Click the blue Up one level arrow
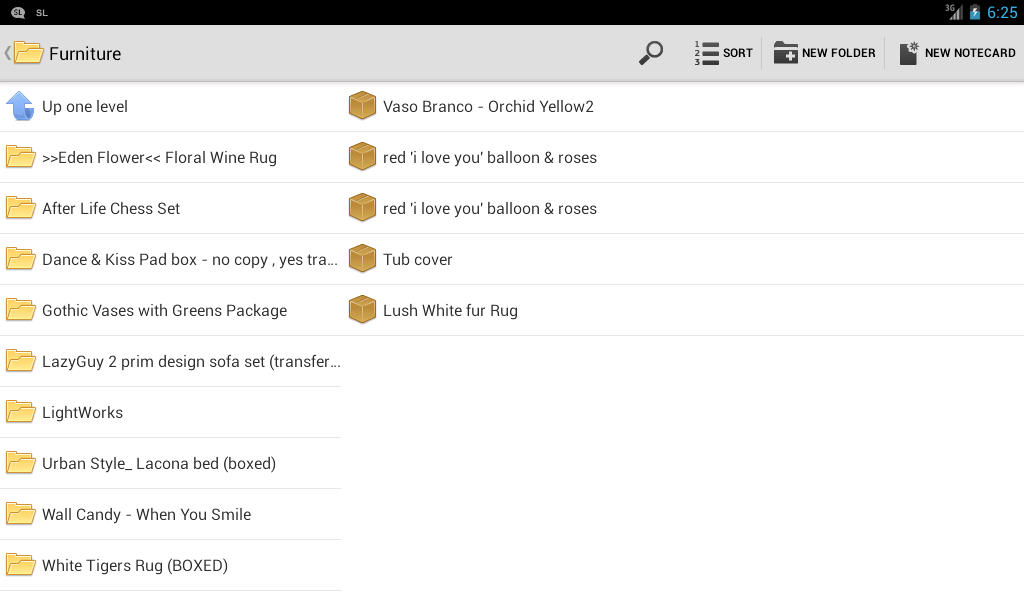The width and height of the screenshot is (1024, 600). click(20, 106)
